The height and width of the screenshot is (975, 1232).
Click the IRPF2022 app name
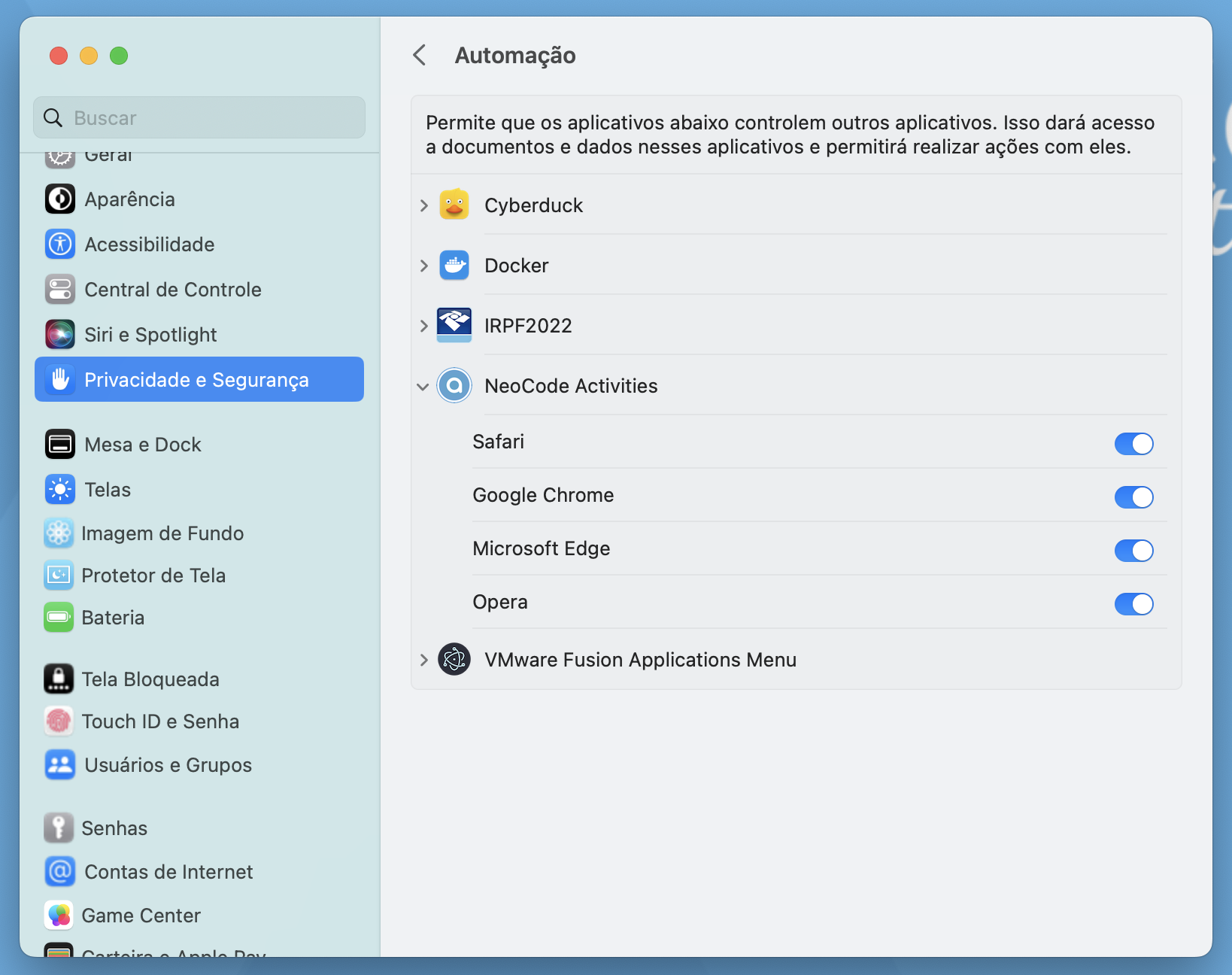(x=528, y=326)
